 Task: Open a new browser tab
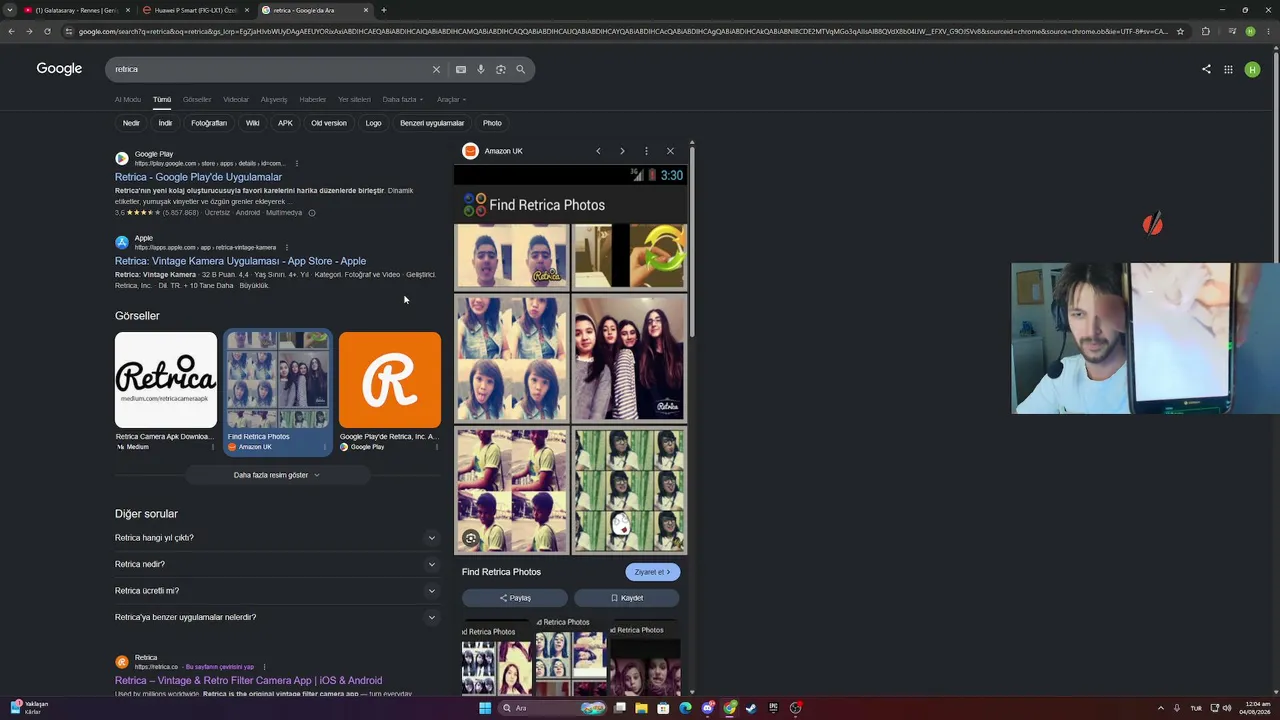point(384,10)
